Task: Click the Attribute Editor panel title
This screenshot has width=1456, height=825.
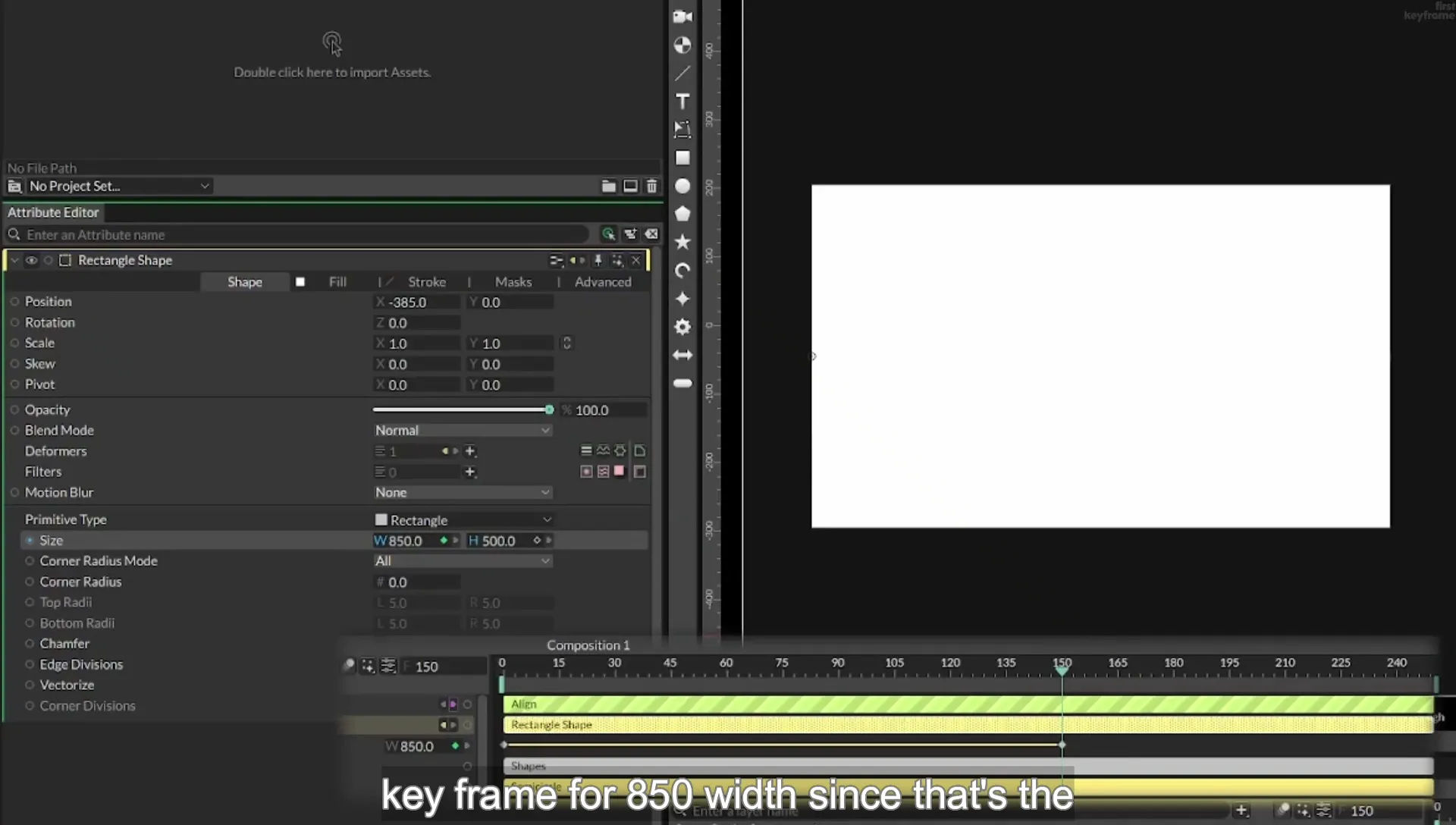Action: [53, 212]
